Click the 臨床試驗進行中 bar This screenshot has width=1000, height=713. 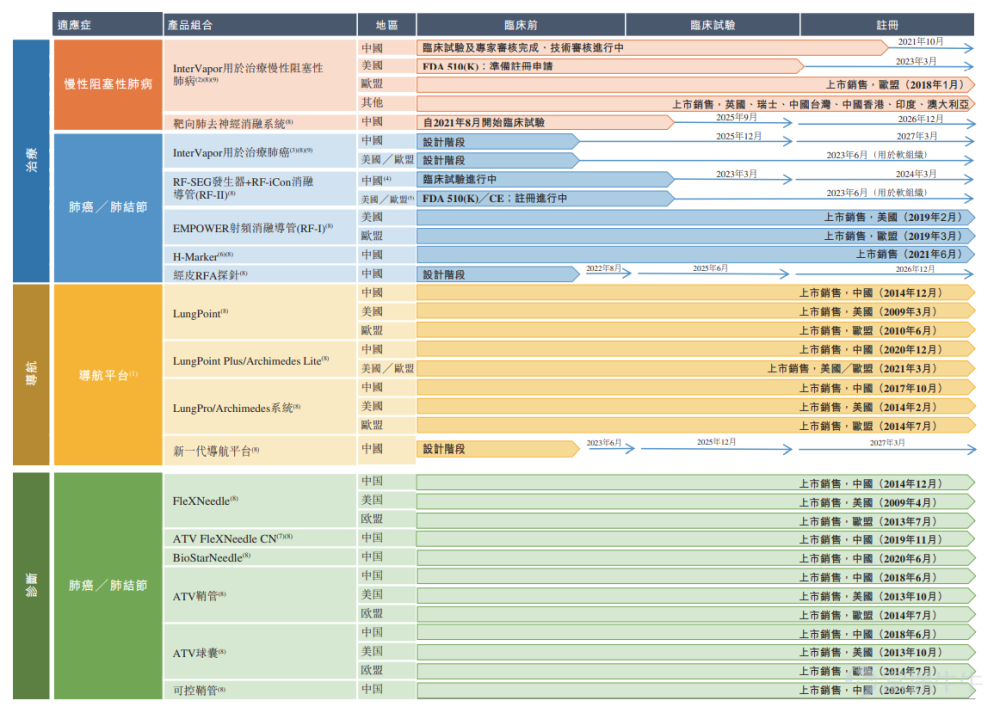[x=545, y=179]
